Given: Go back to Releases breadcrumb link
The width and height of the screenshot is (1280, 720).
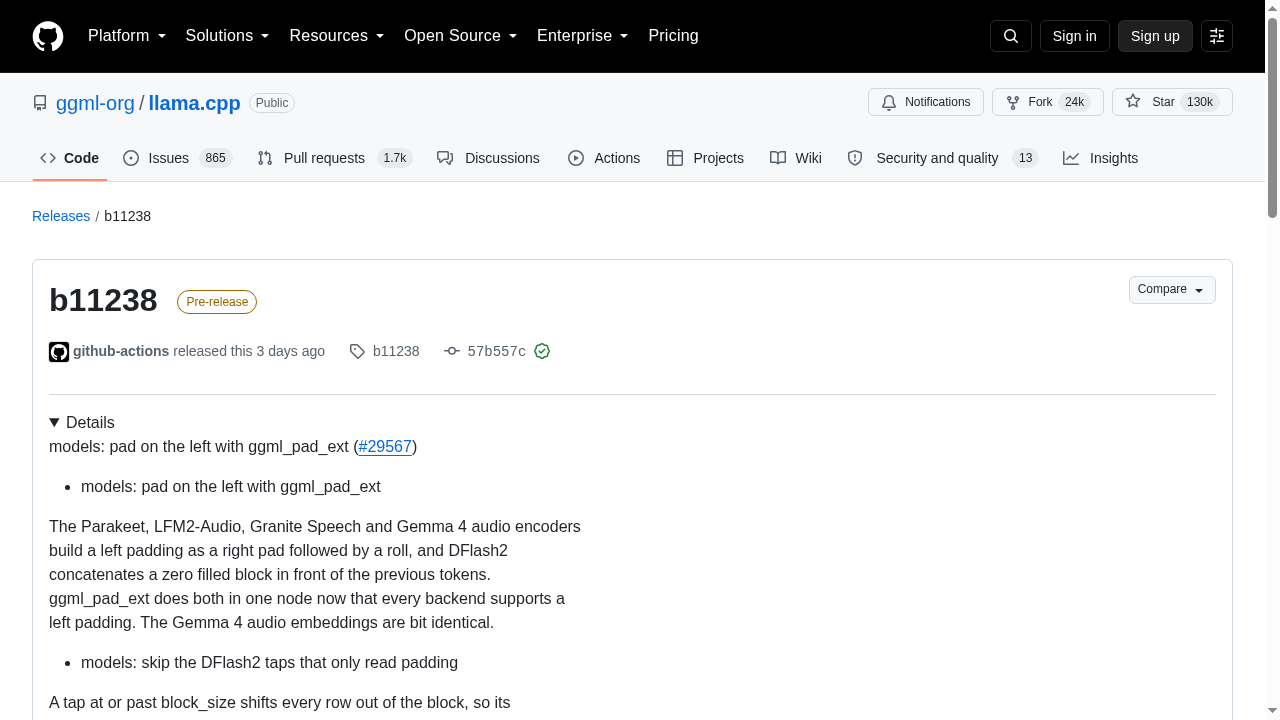Looking at the screenshot, I should point(61,216).
